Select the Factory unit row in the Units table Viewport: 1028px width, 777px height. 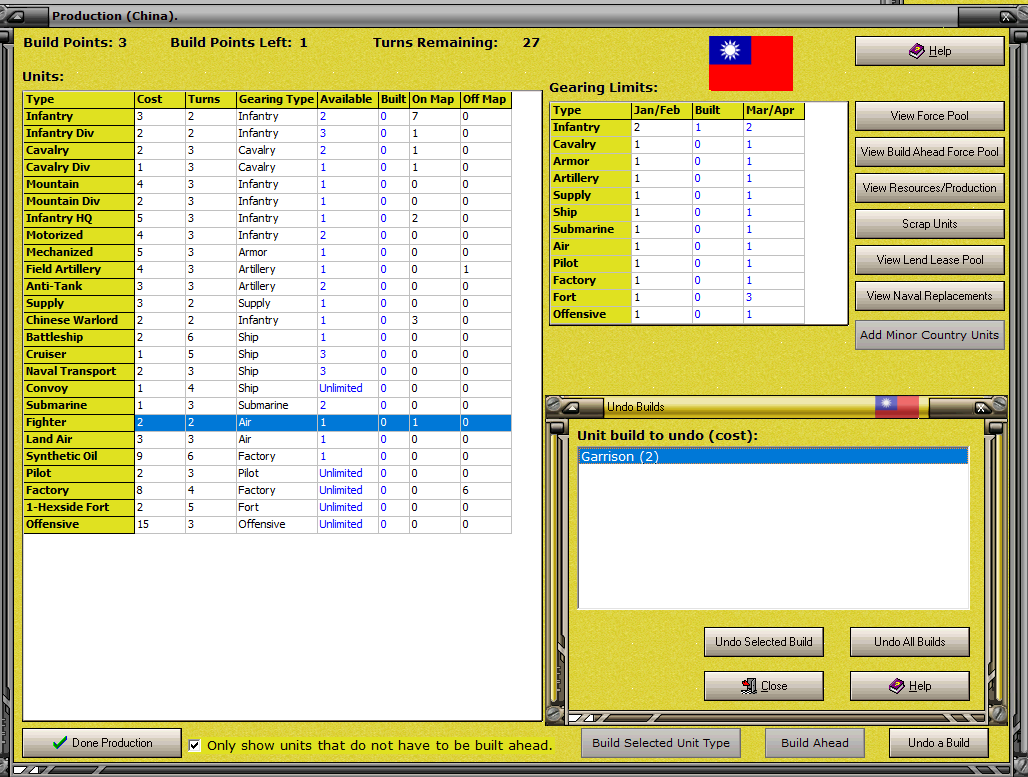267,490
